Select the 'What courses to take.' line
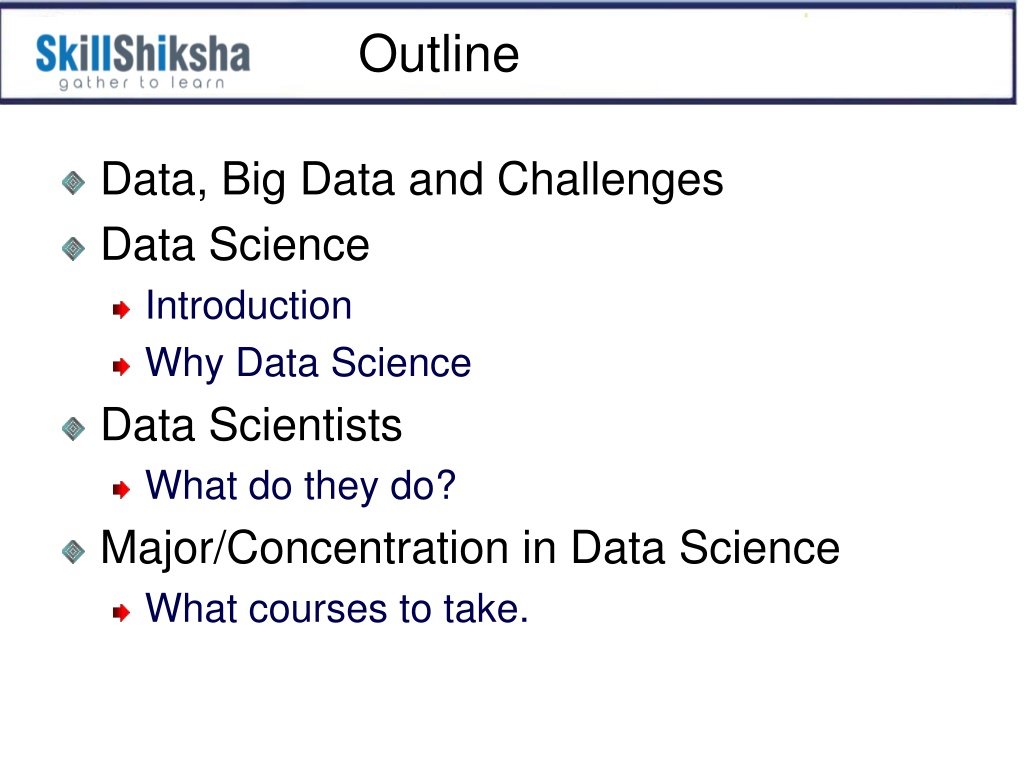Viewport: 1024px width, 768px height. click(x=336, y=608)
